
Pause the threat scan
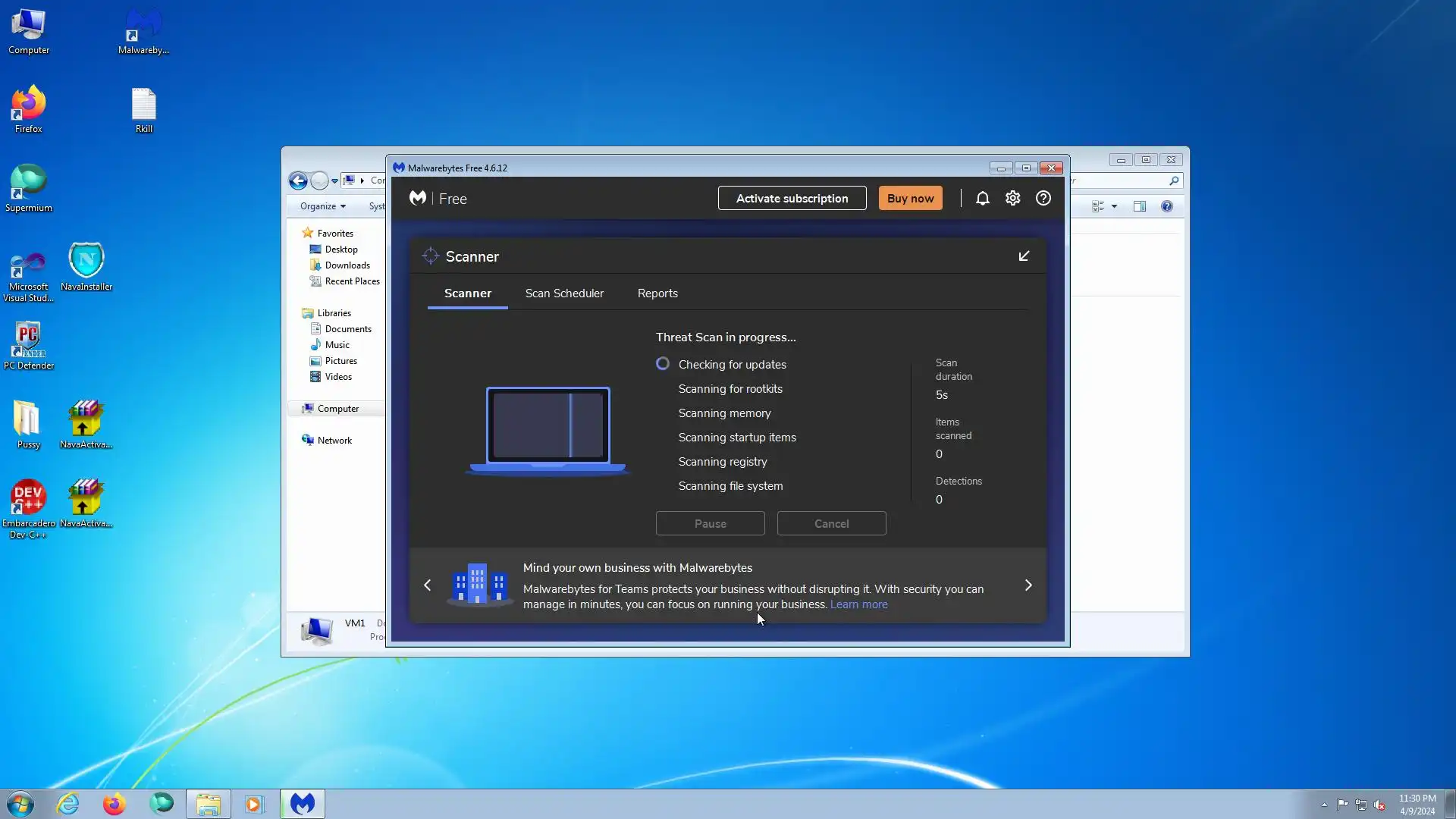coord(710,524)
